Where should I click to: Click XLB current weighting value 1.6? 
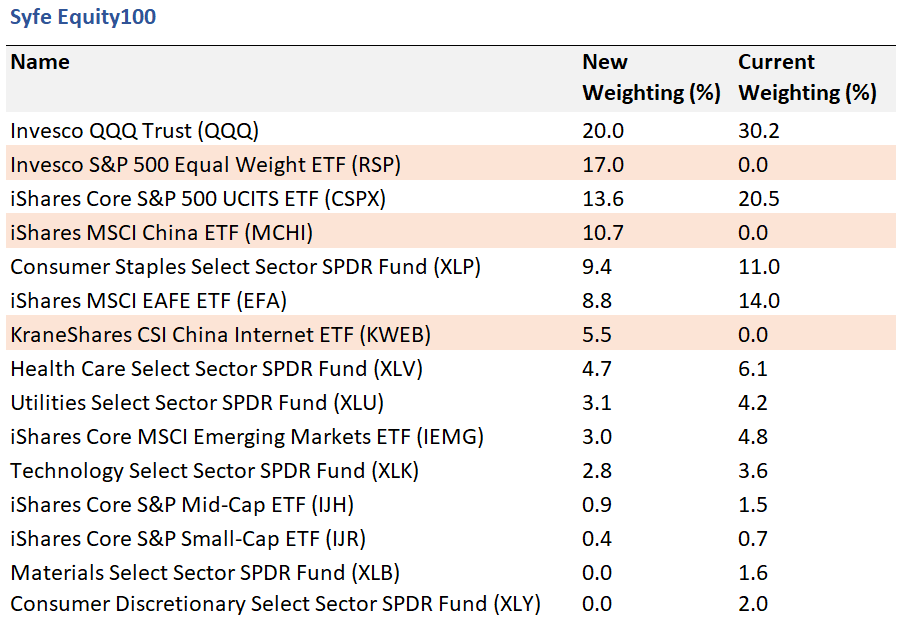[753, 573]
